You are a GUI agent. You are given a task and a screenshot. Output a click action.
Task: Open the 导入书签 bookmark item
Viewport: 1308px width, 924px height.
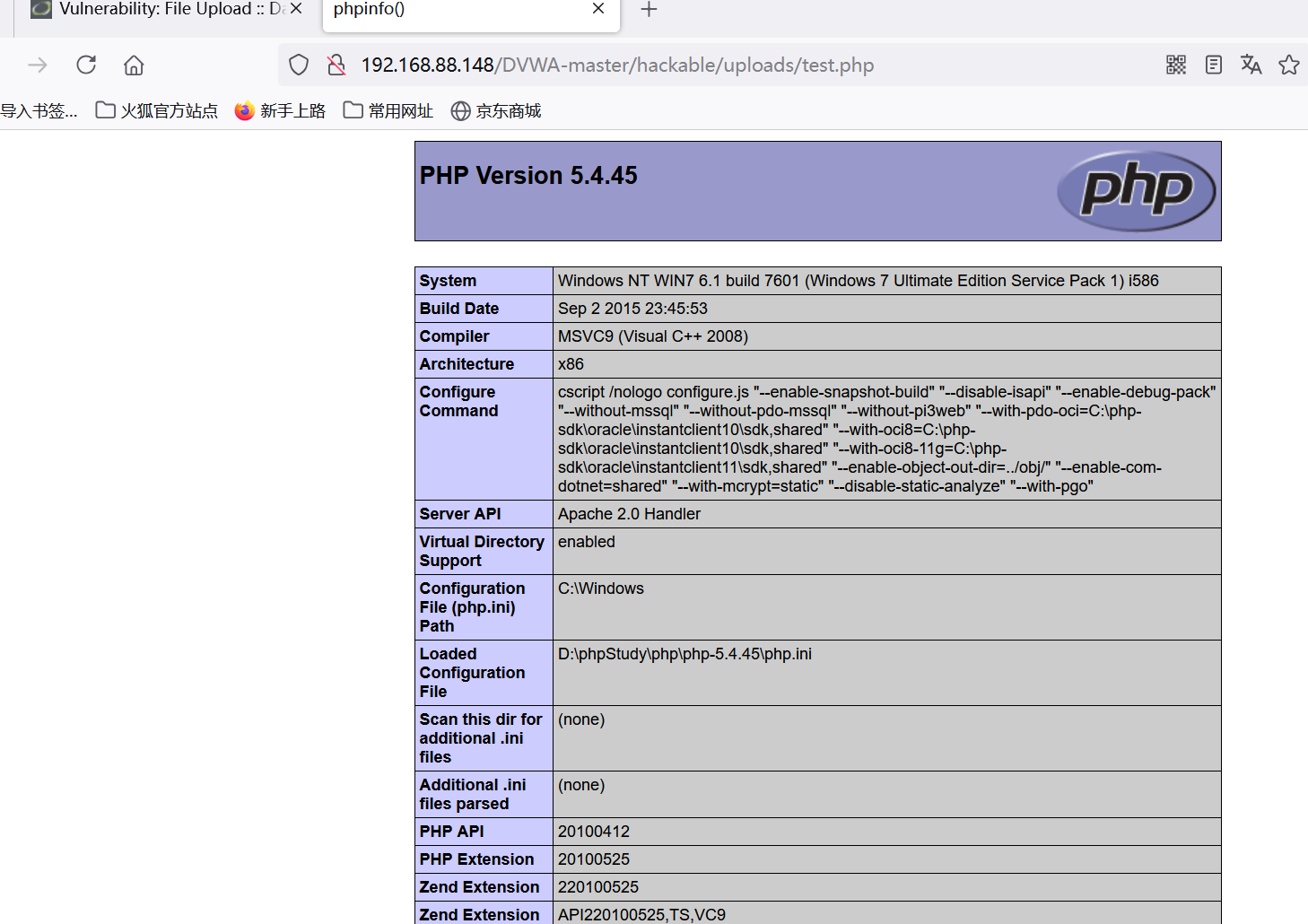[39, 110]
